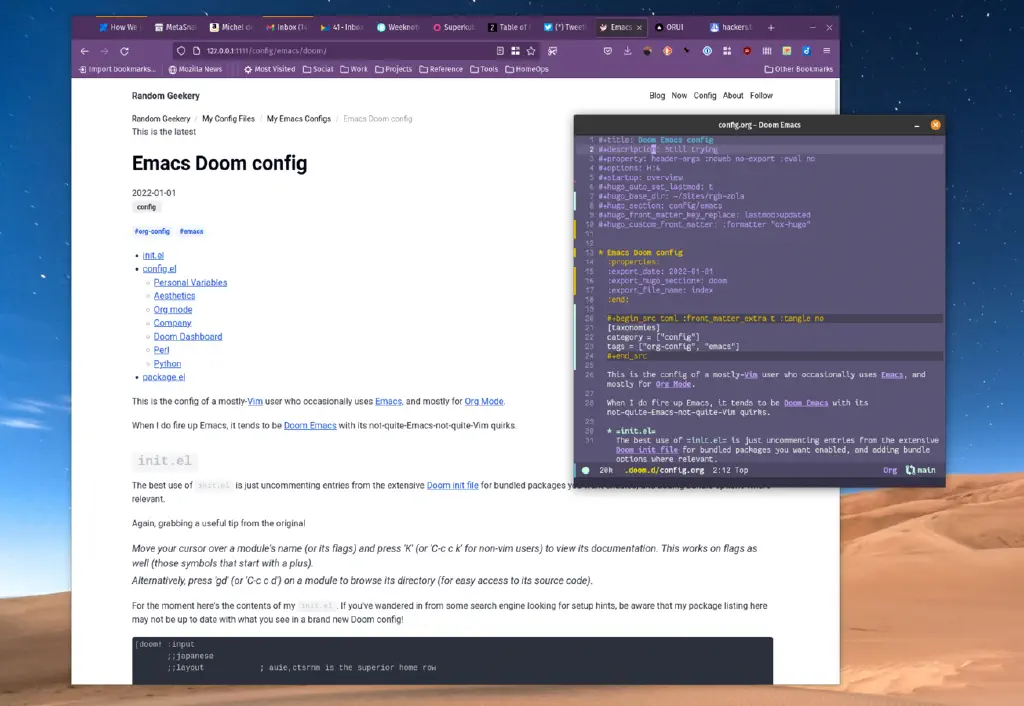Open the Config nav link
1024x706 pixels.
[705, 95]
